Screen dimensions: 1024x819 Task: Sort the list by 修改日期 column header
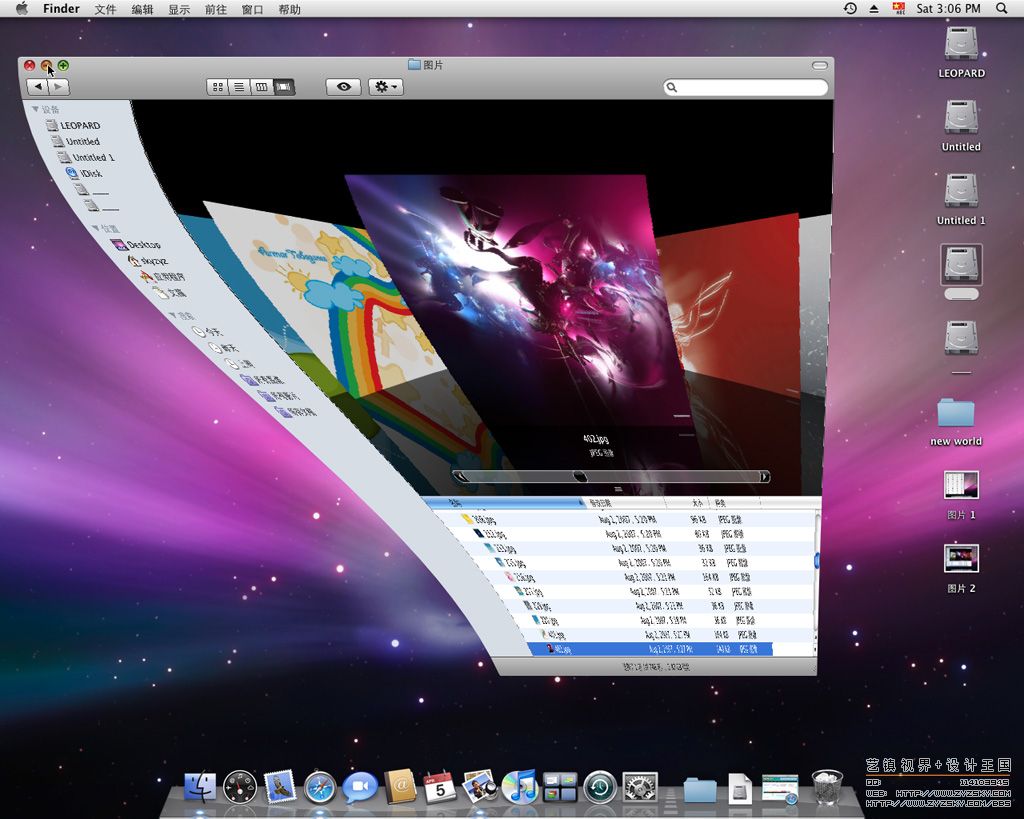point(624,503)
